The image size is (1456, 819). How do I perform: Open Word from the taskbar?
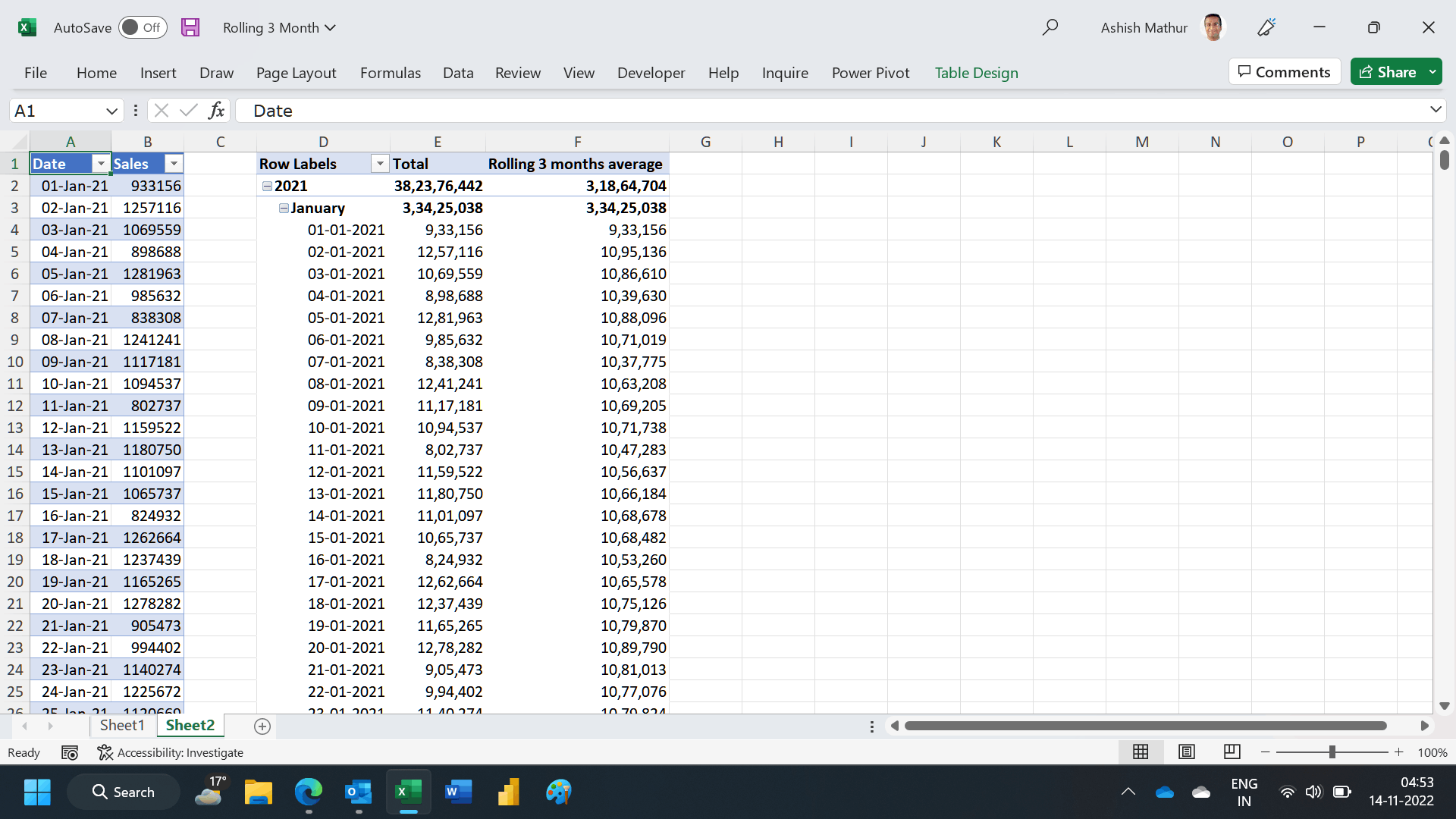458,792
